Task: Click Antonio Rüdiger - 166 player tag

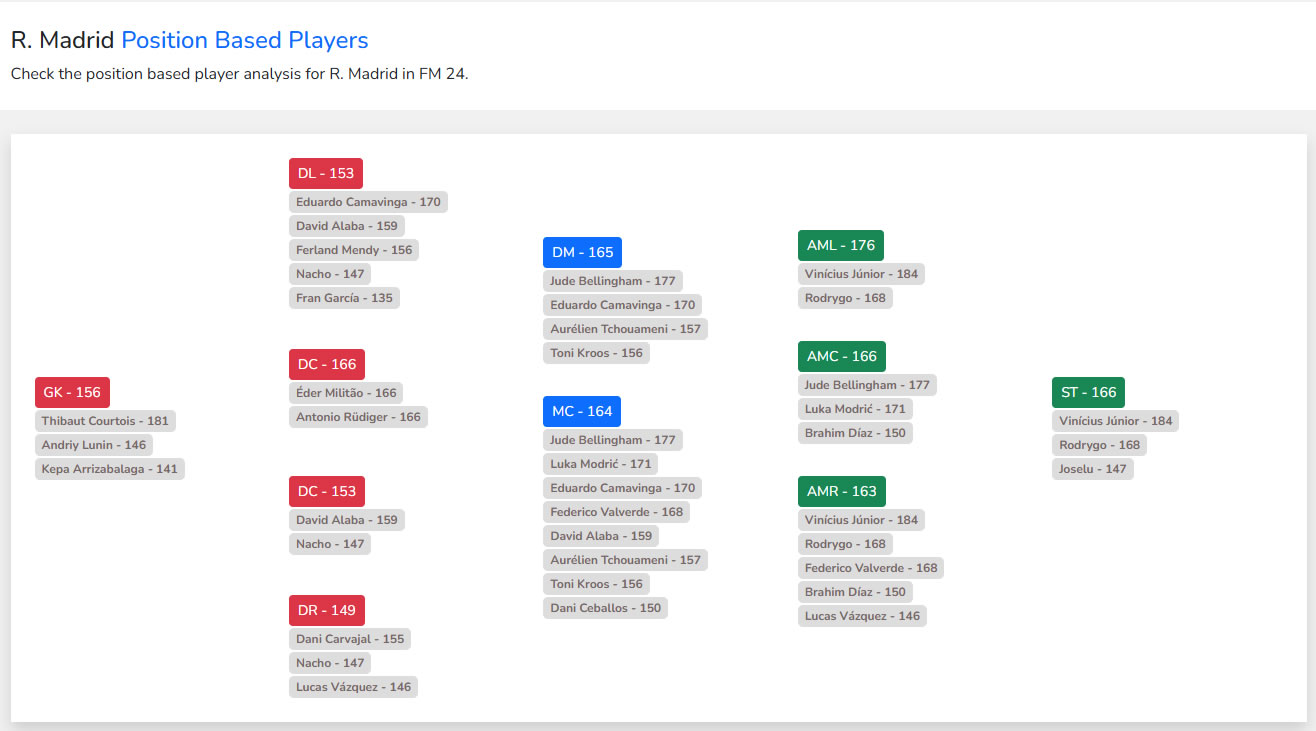Action: (358, 417)
